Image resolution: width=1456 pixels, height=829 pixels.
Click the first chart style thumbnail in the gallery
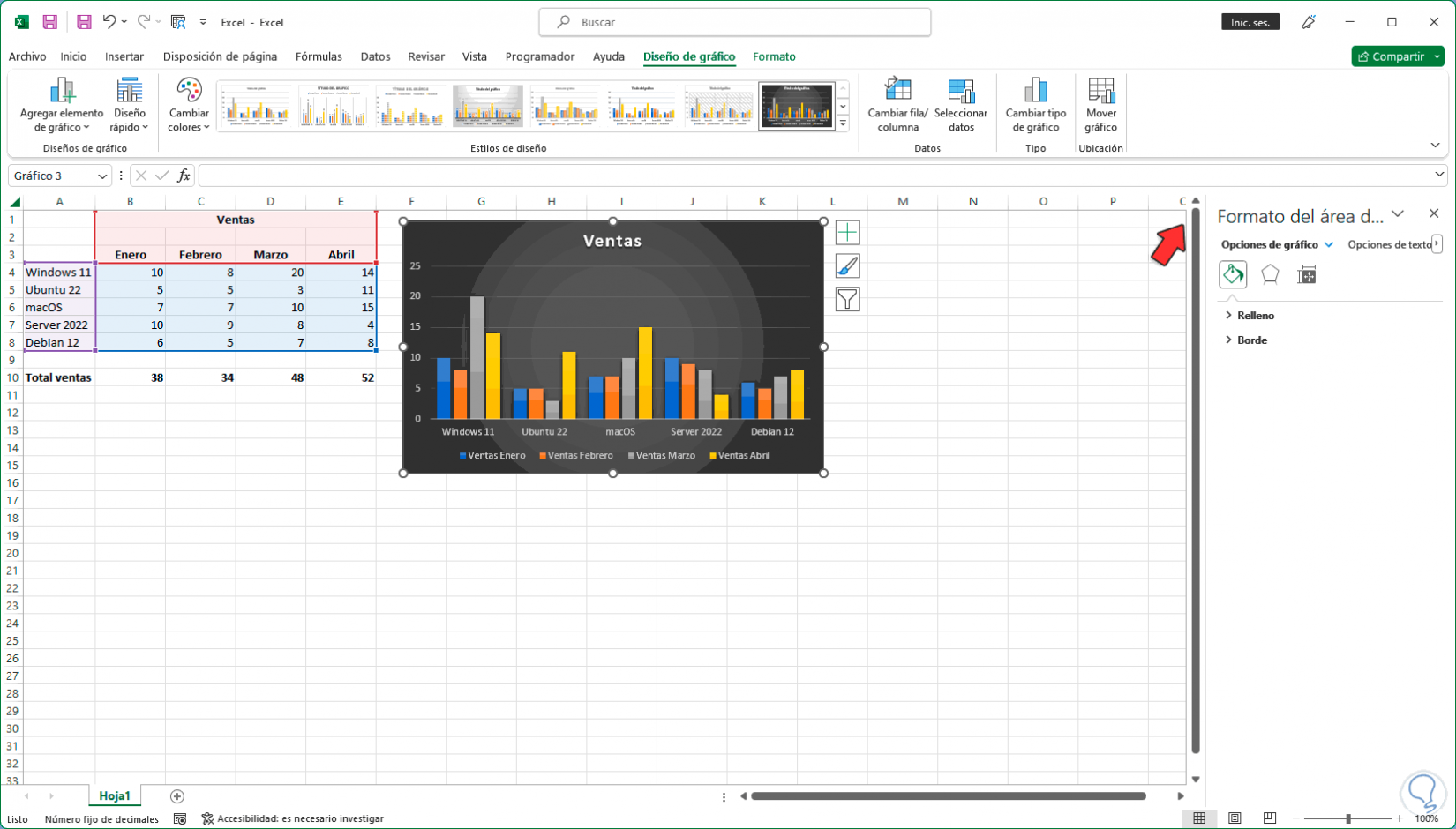(x=255, y=107)
